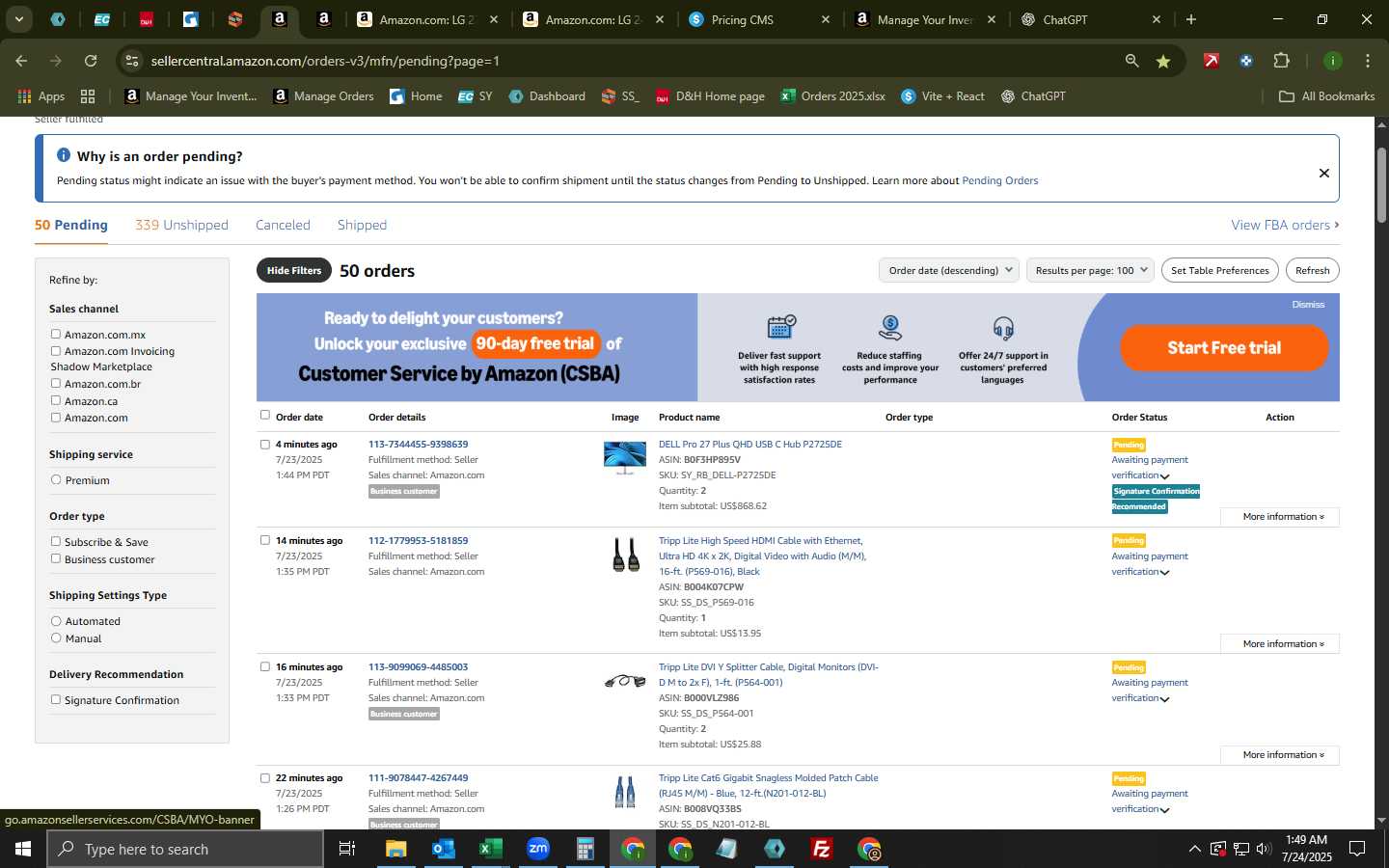This screenshot has height=868, width=1389.
Task: Click the volume speaker tray icon
Action: point(1264,849)
